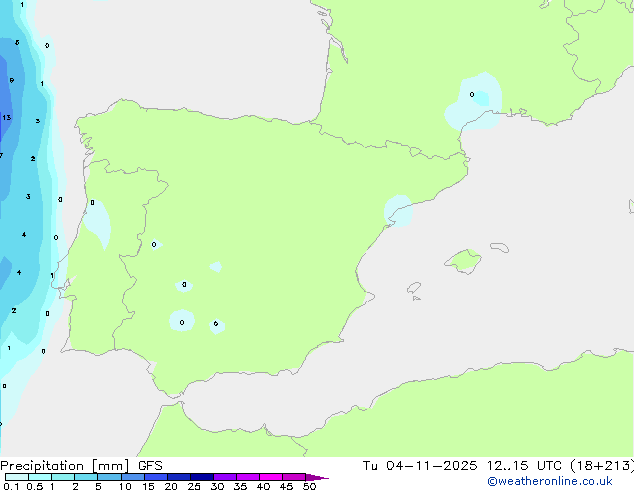The height and width of the screenshot is (490, 634).
Task: Click the light-blue precipitation patch near the Ebro delta
Action: tap(398, 211)
